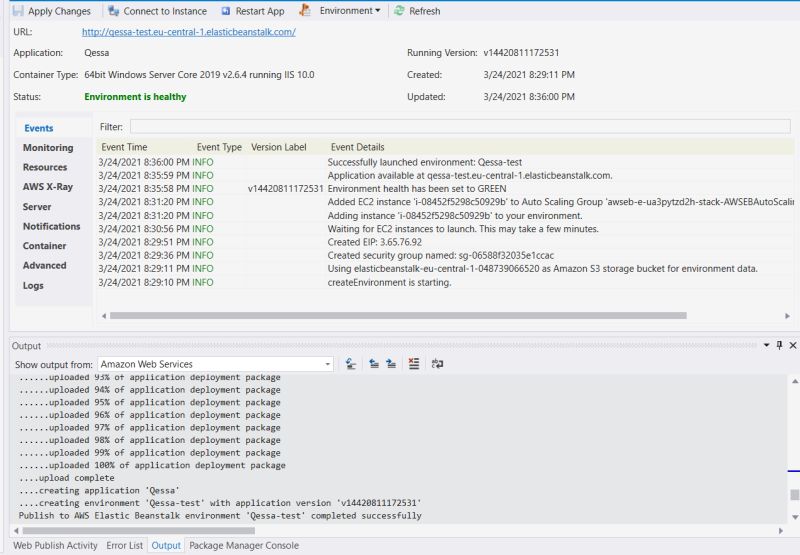Click the 'Application available at' event row

444,175
